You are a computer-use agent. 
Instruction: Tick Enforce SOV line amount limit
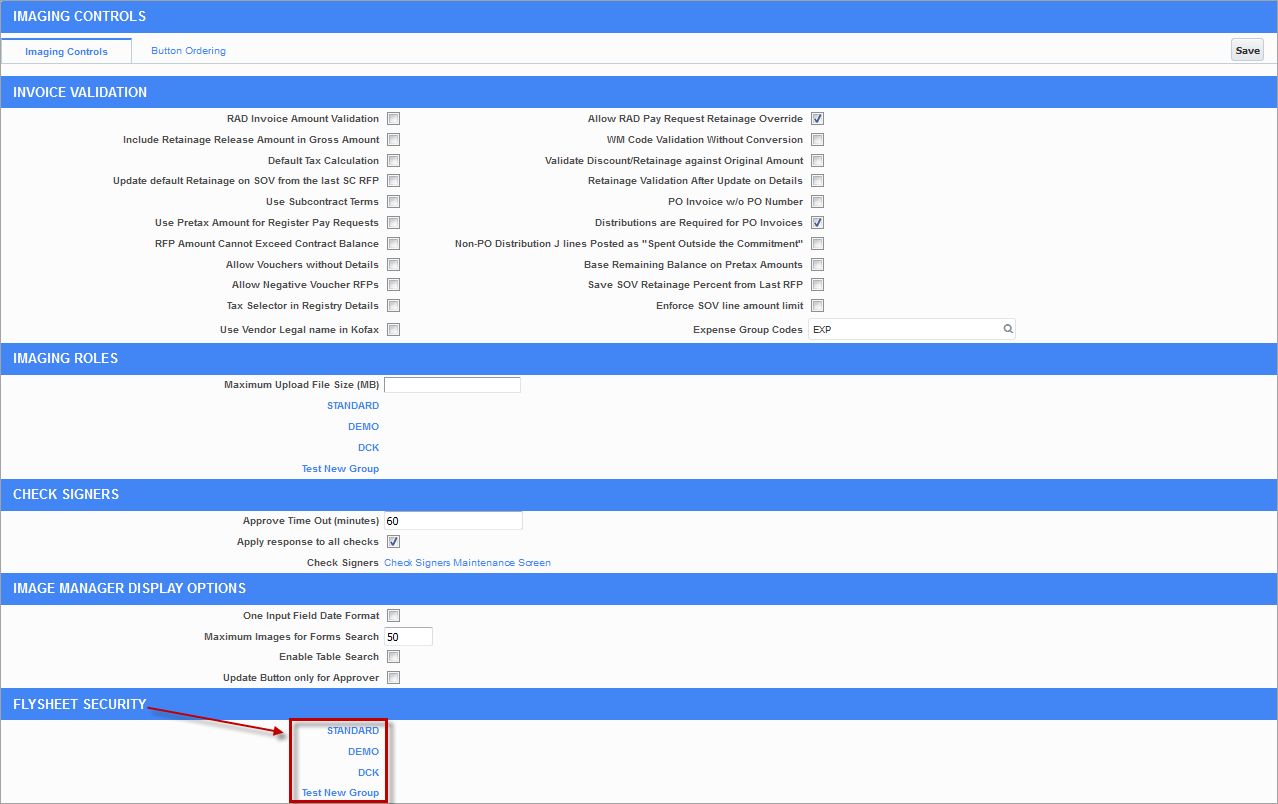point(818,306)
